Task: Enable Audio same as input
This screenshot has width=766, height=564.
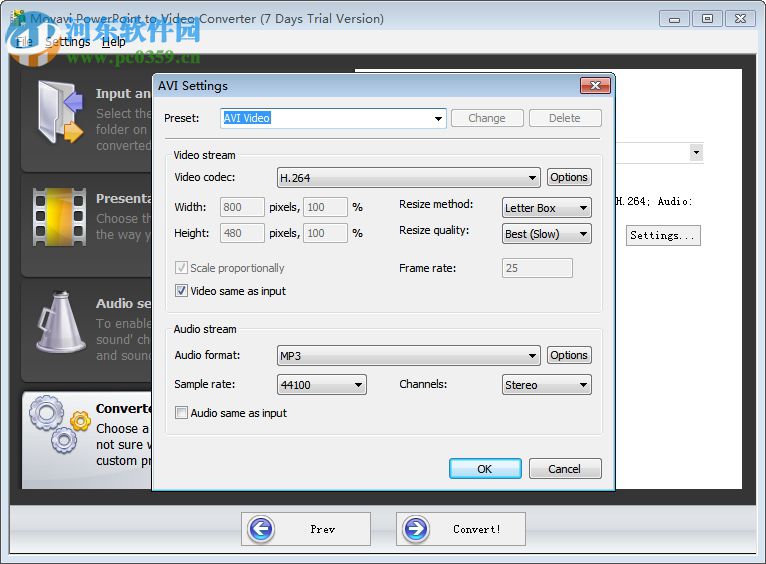Action: tap(181, 413)
